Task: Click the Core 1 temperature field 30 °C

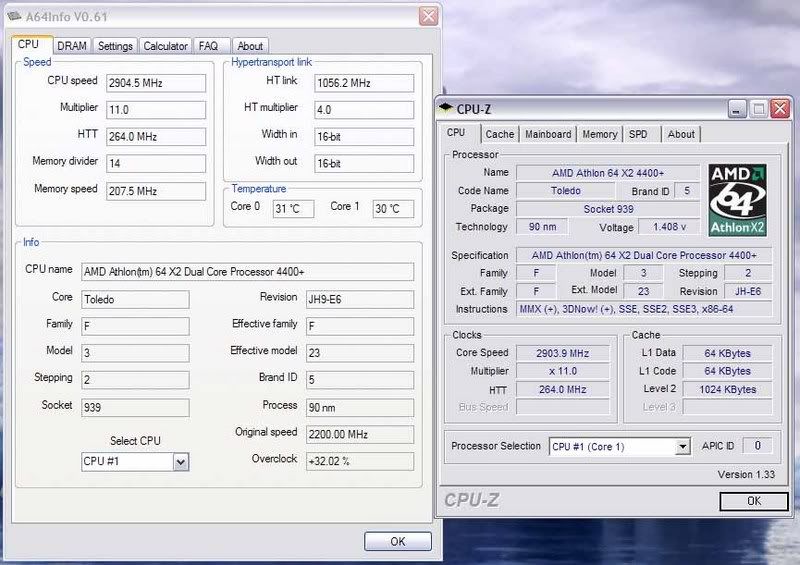Action: click(393, 209)
